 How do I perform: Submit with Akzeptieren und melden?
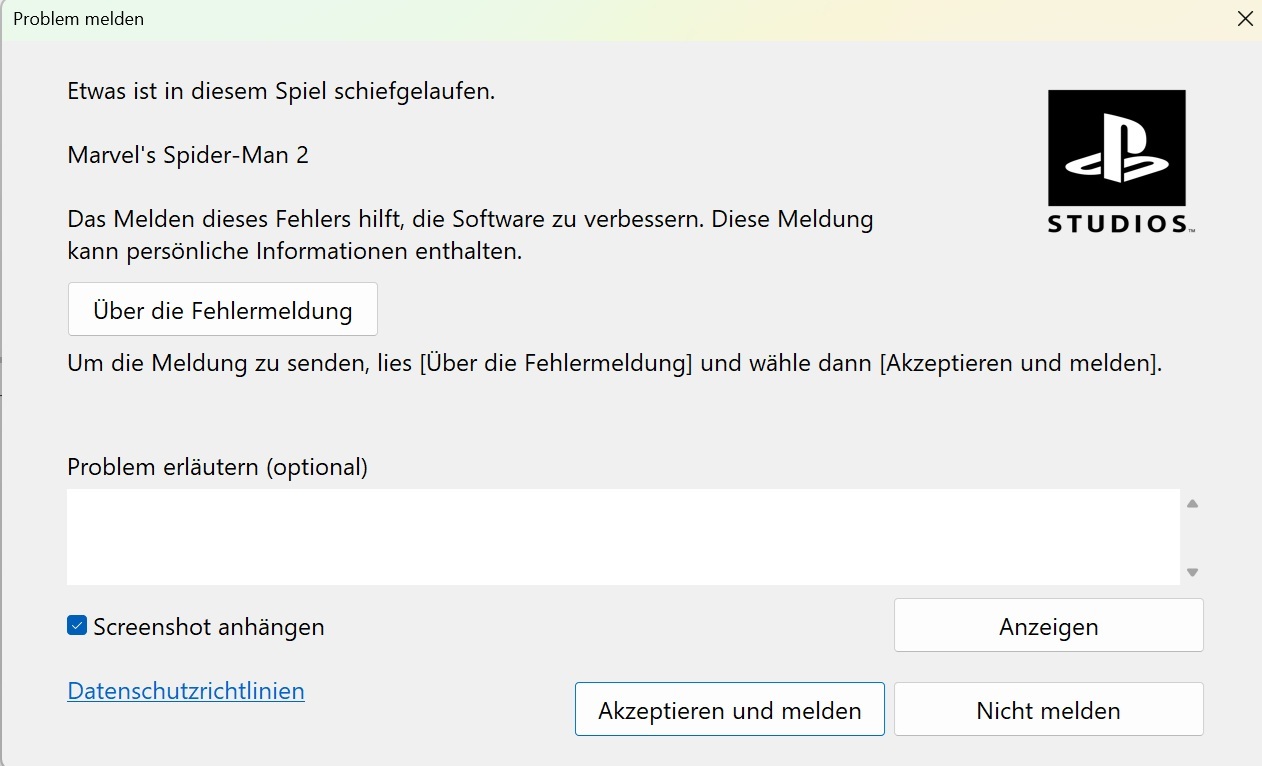coord(729,710)
